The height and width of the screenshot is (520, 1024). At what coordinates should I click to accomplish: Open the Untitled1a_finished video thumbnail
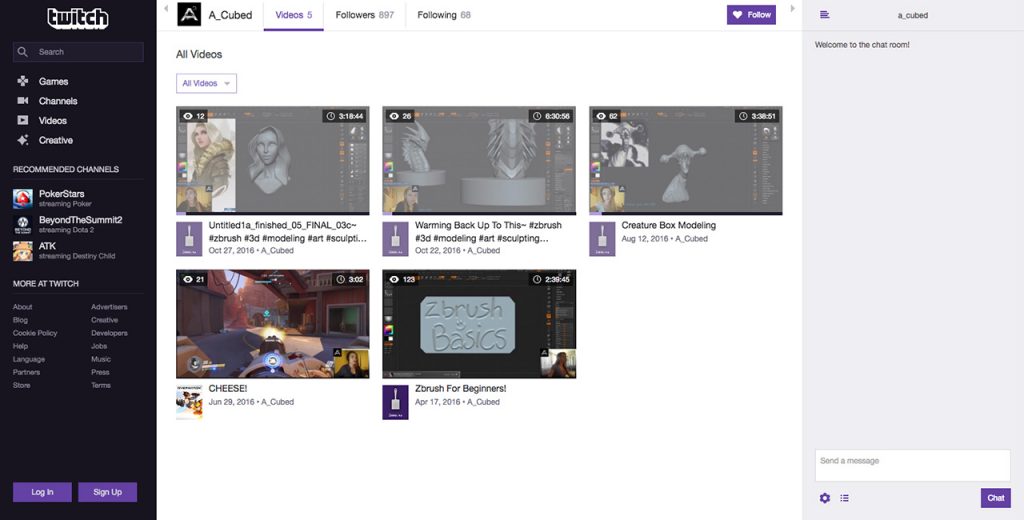(x=273, y=161)
